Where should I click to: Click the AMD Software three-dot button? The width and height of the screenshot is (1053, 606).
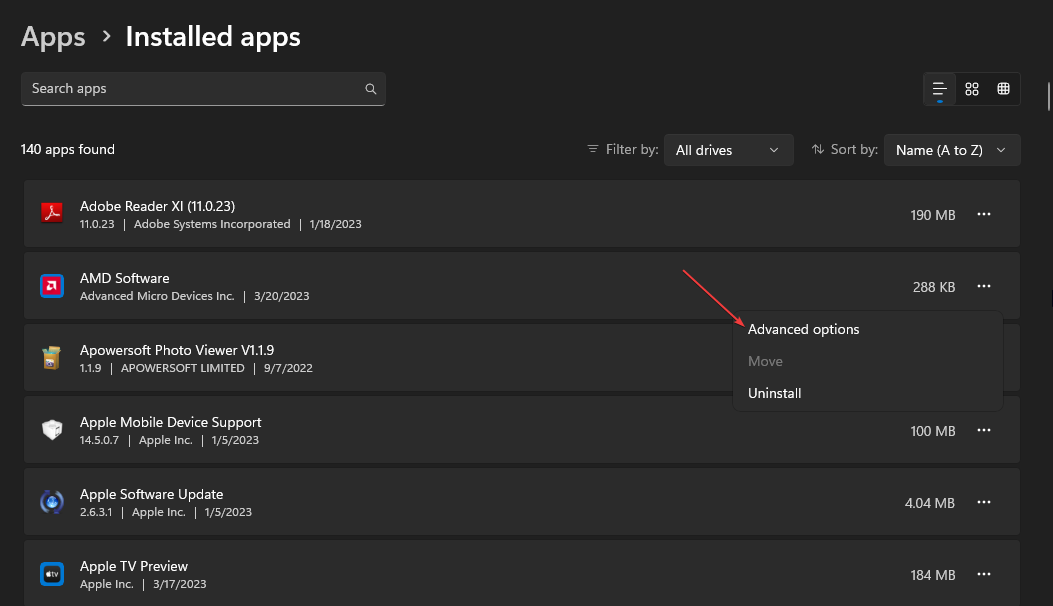click(x=984, y=286)
